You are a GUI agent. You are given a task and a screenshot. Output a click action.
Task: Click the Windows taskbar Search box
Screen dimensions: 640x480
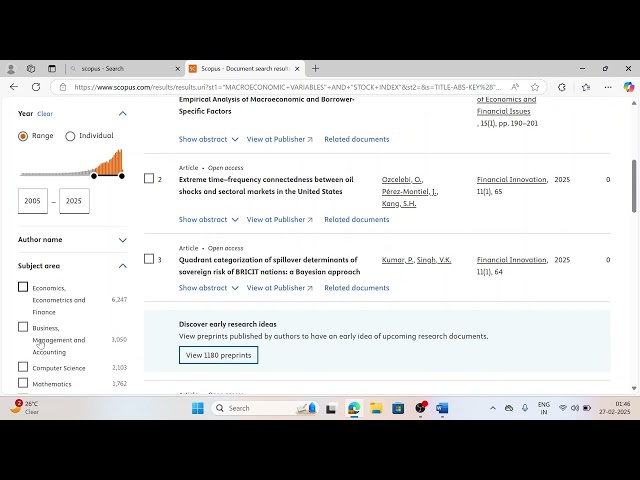tap(265, 408)
